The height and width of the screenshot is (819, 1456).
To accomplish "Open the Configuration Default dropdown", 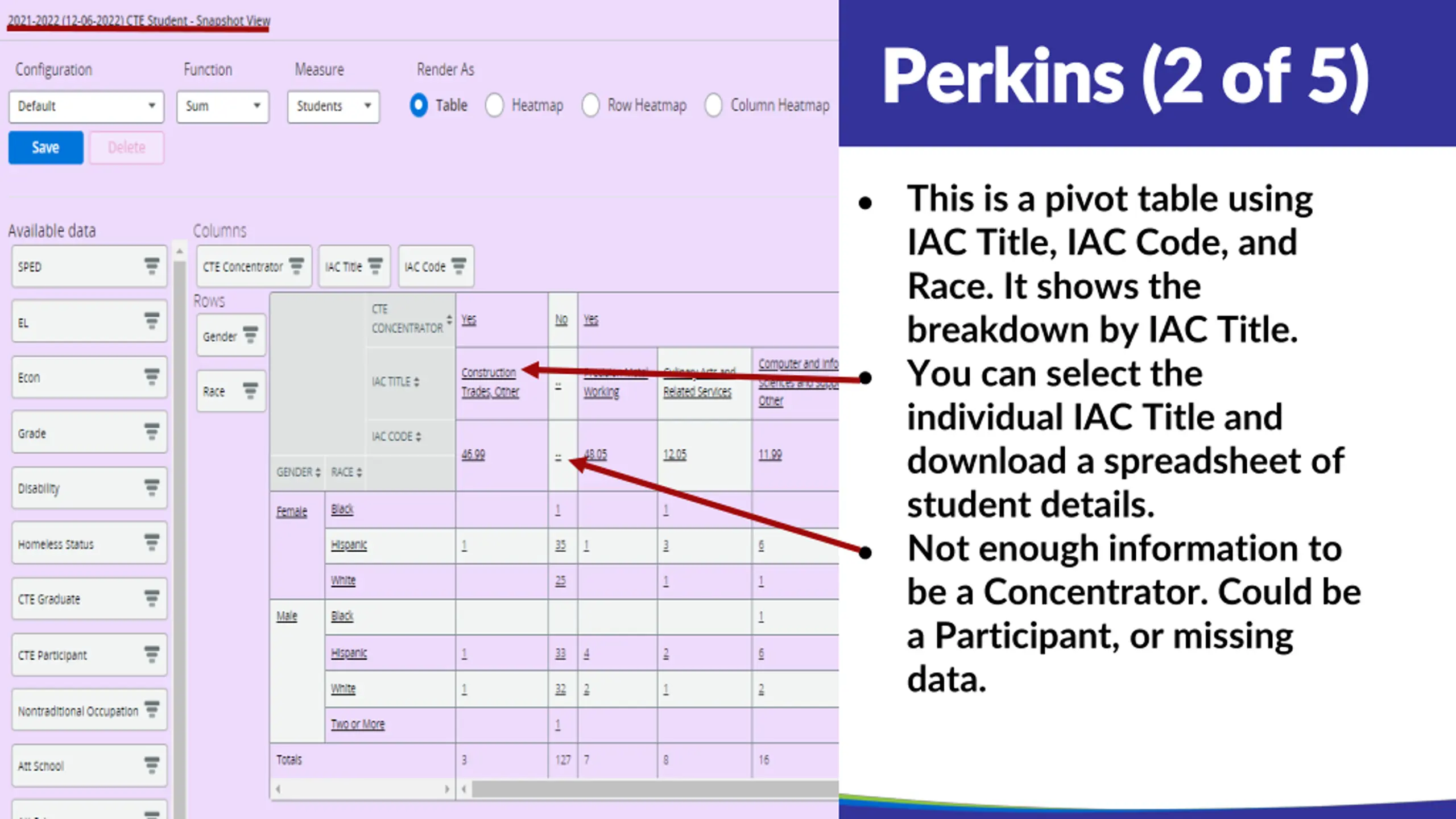I will (86, 106).
